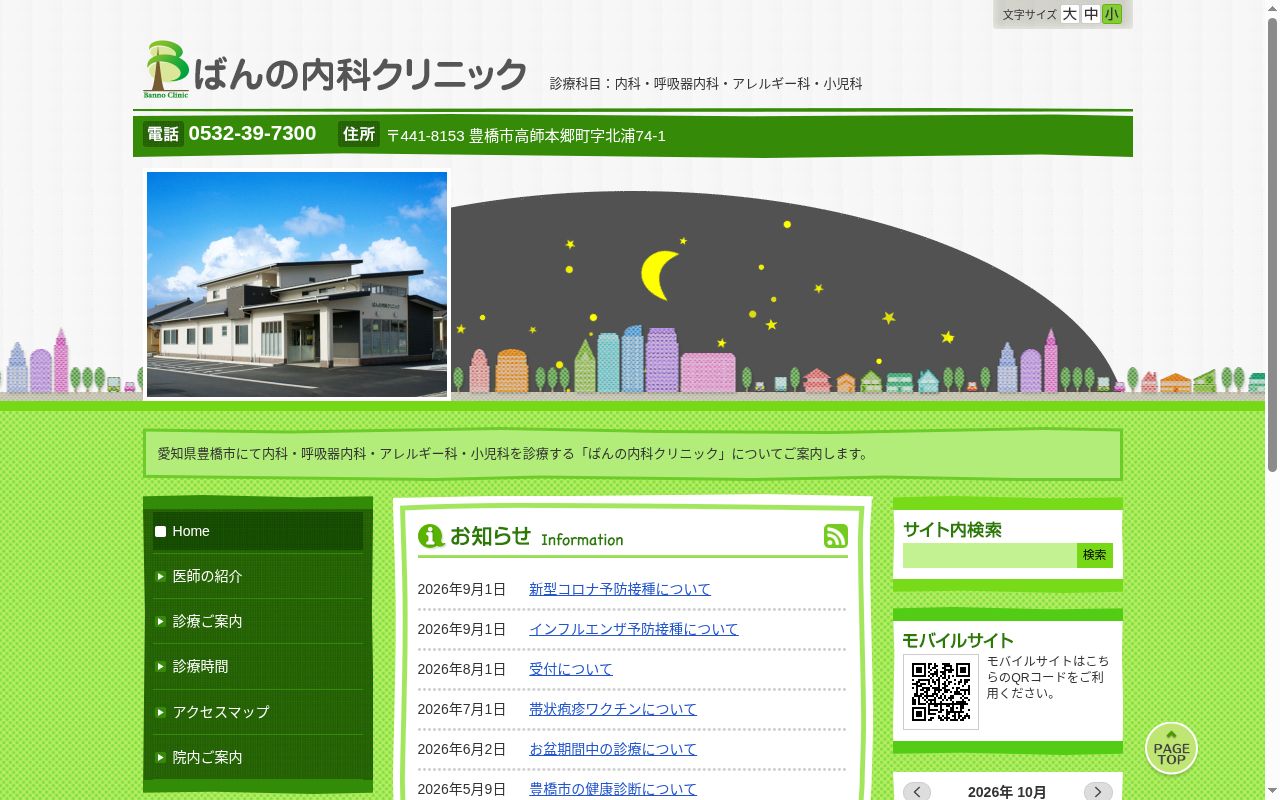Click the 住所 label badge

pyautogui.click(x=359, y=134)
